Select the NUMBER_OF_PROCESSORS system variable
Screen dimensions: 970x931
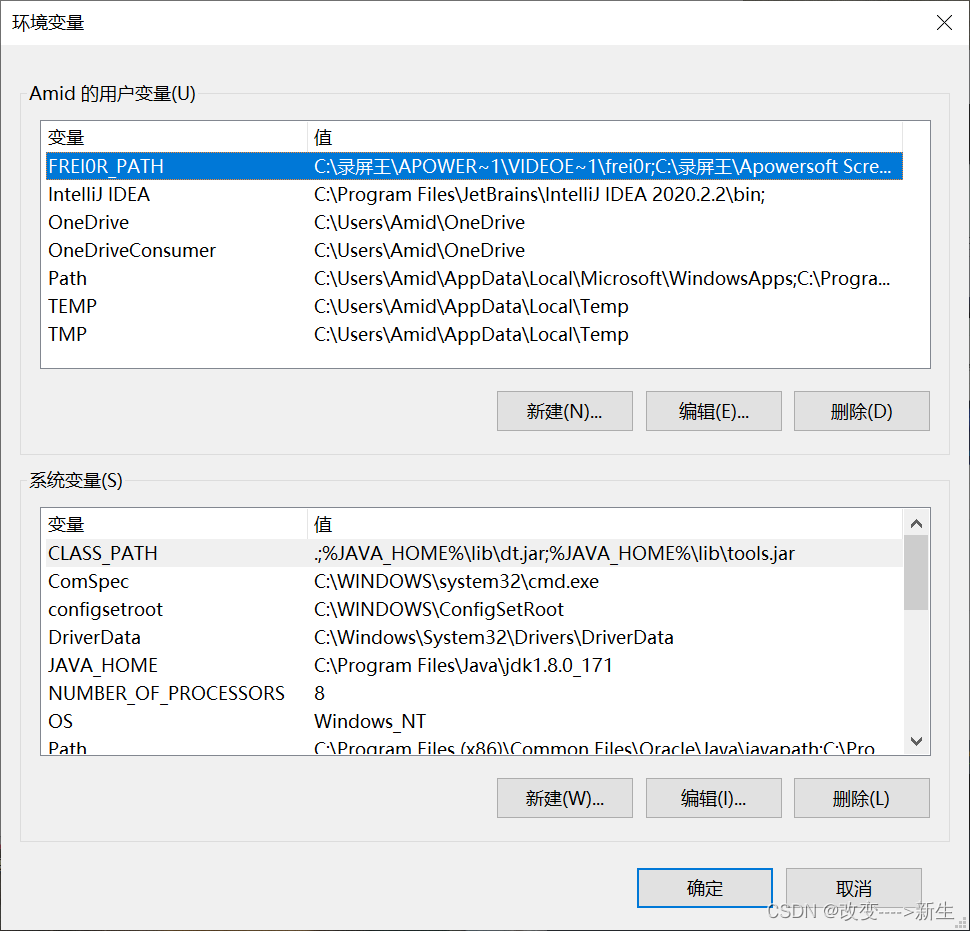(x=474, y=693)
